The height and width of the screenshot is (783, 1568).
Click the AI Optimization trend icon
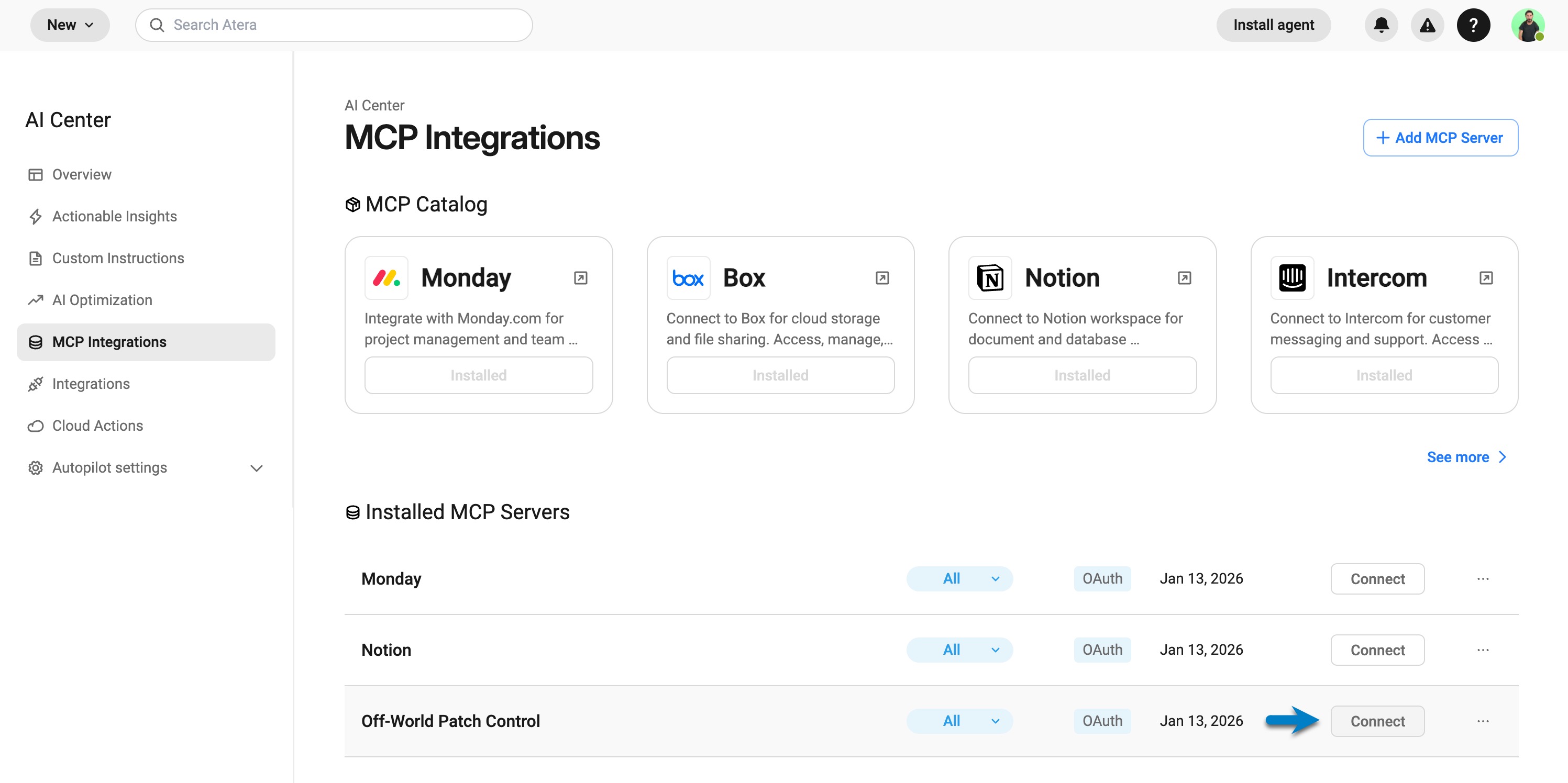click(35, 300)
